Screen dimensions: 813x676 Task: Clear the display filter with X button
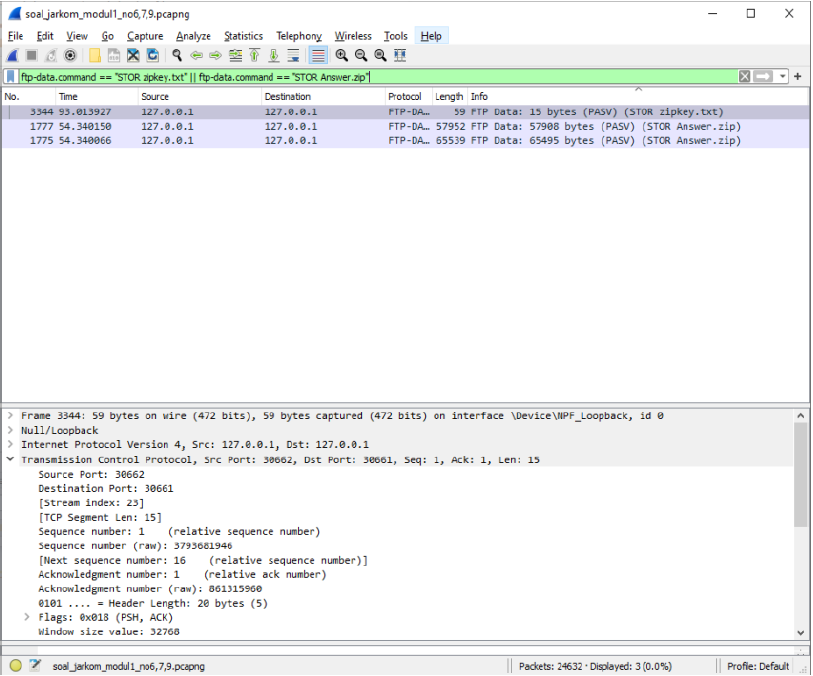coord(744,76)
